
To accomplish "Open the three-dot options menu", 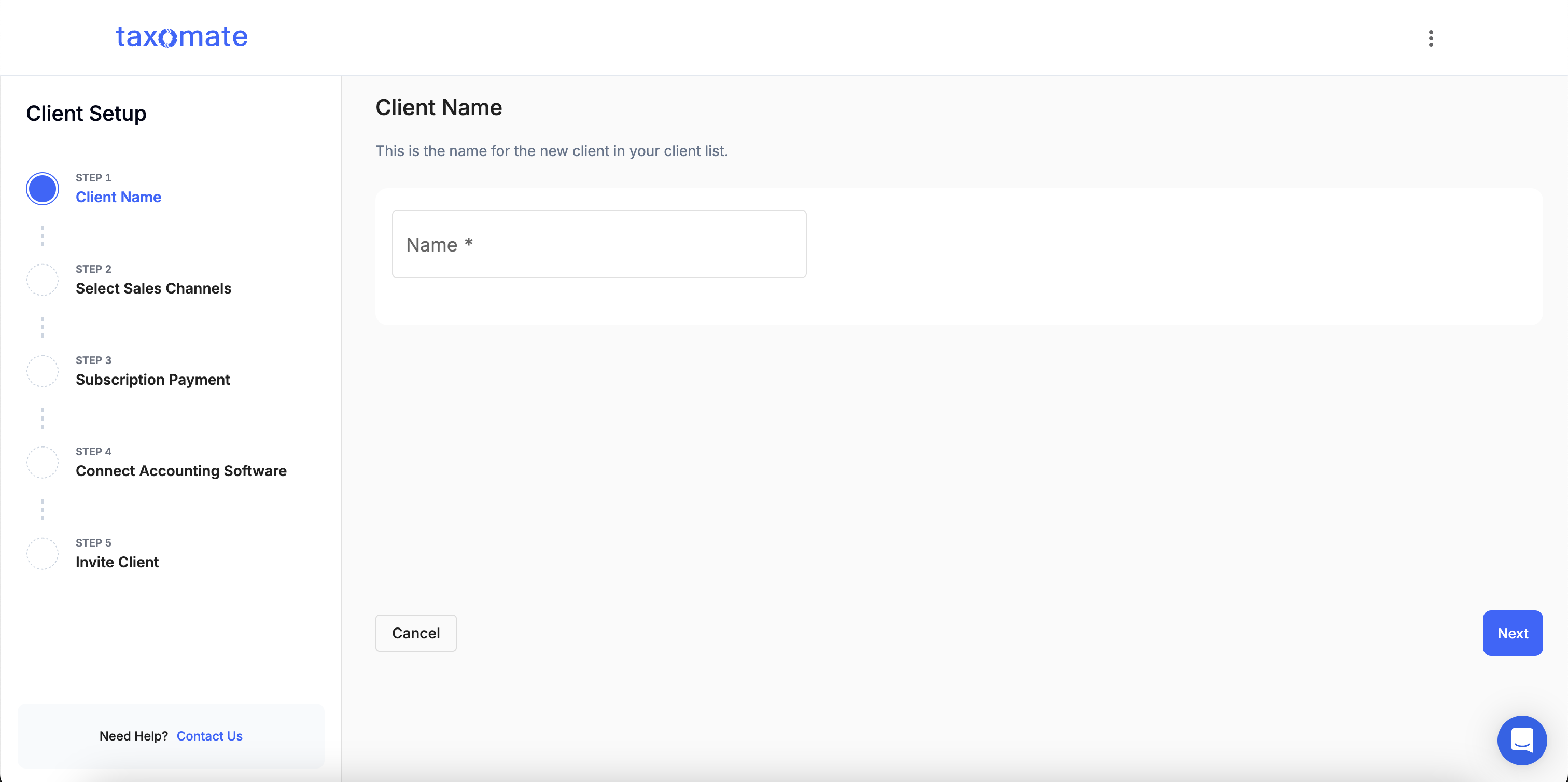I will [1431, 38].
